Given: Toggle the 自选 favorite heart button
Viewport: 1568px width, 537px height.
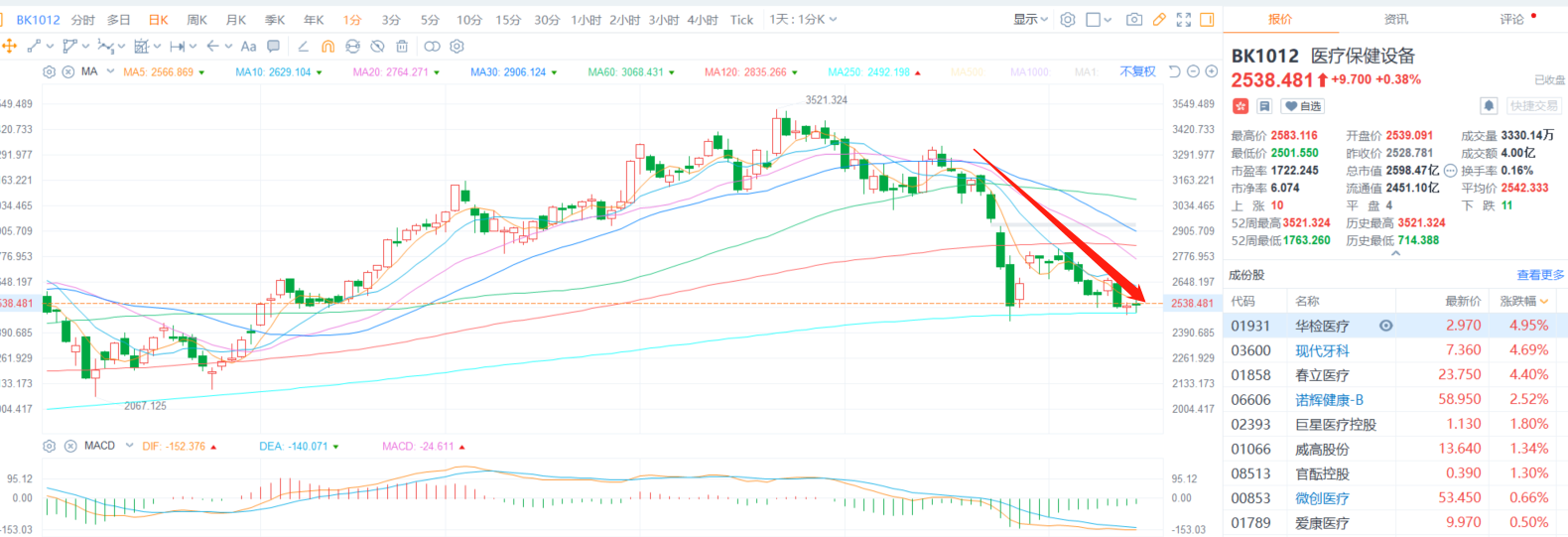Looking at the screenshot, I should tap(1302, 106).
